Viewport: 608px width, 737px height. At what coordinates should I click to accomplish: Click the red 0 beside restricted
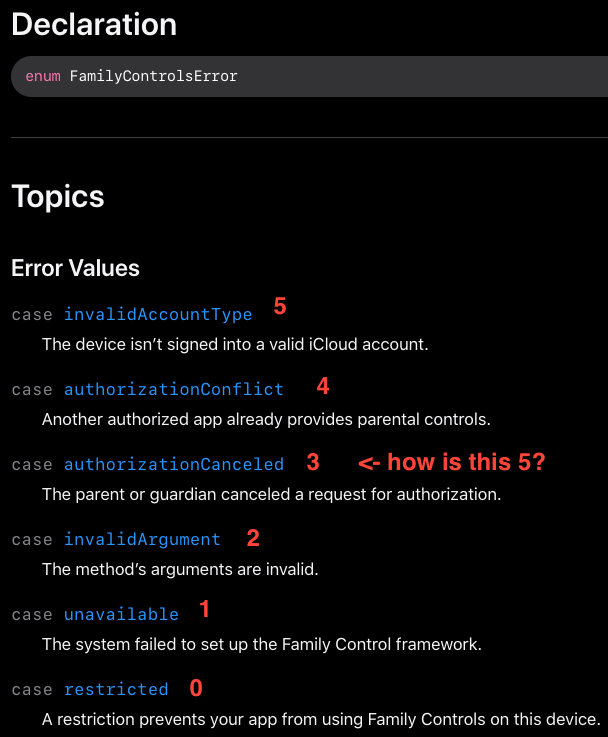(196, 688)
